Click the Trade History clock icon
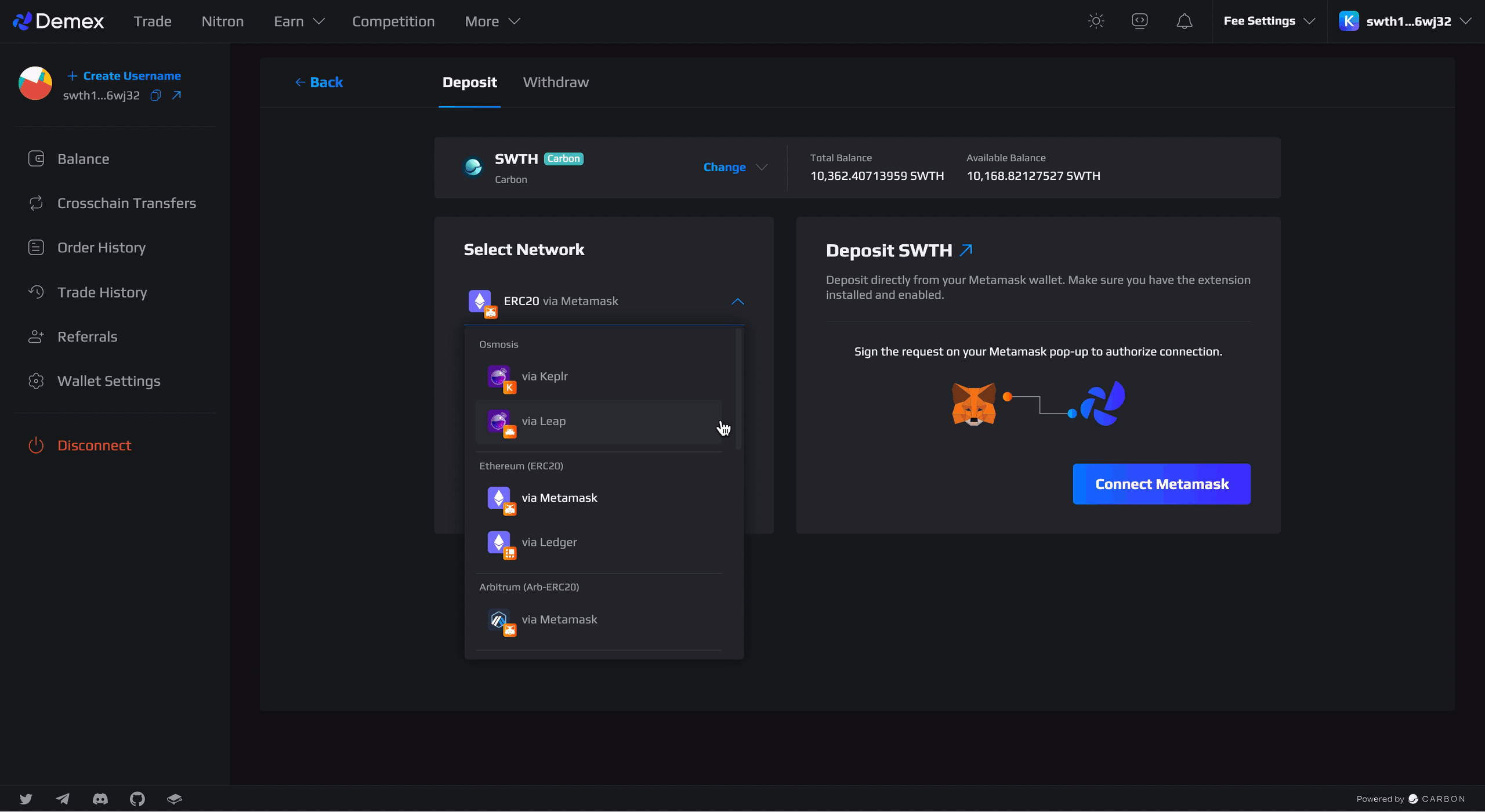1485x812 pixels. pos(36,292)
